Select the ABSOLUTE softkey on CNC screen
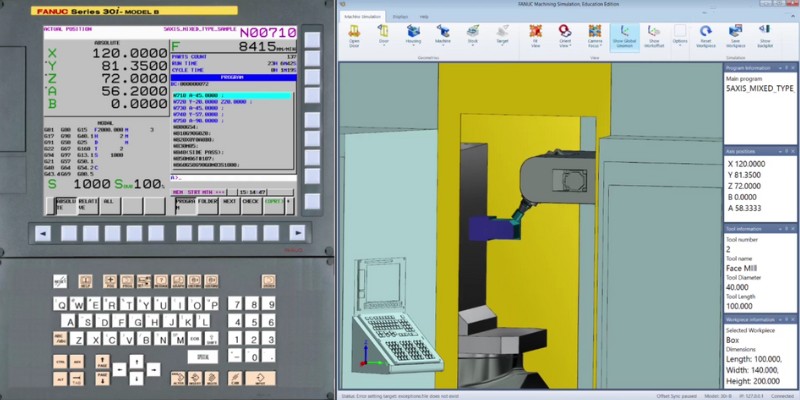800x400 pixels. pos(66,206)
